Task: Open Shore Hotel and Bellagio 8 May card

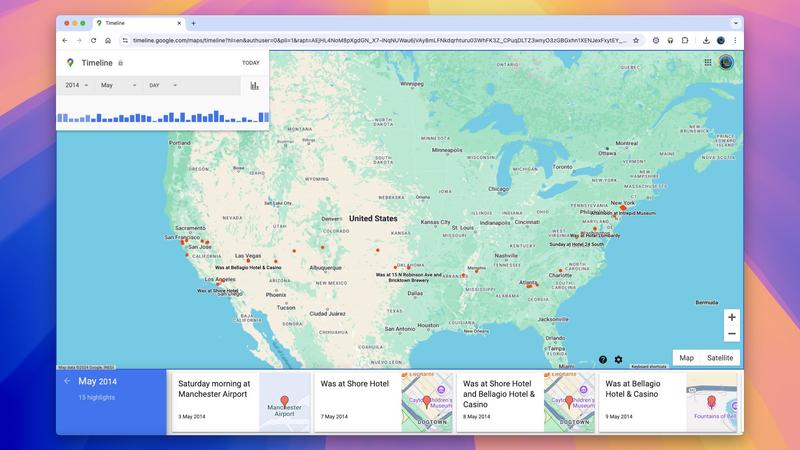Action: click(x=526, y=403)
